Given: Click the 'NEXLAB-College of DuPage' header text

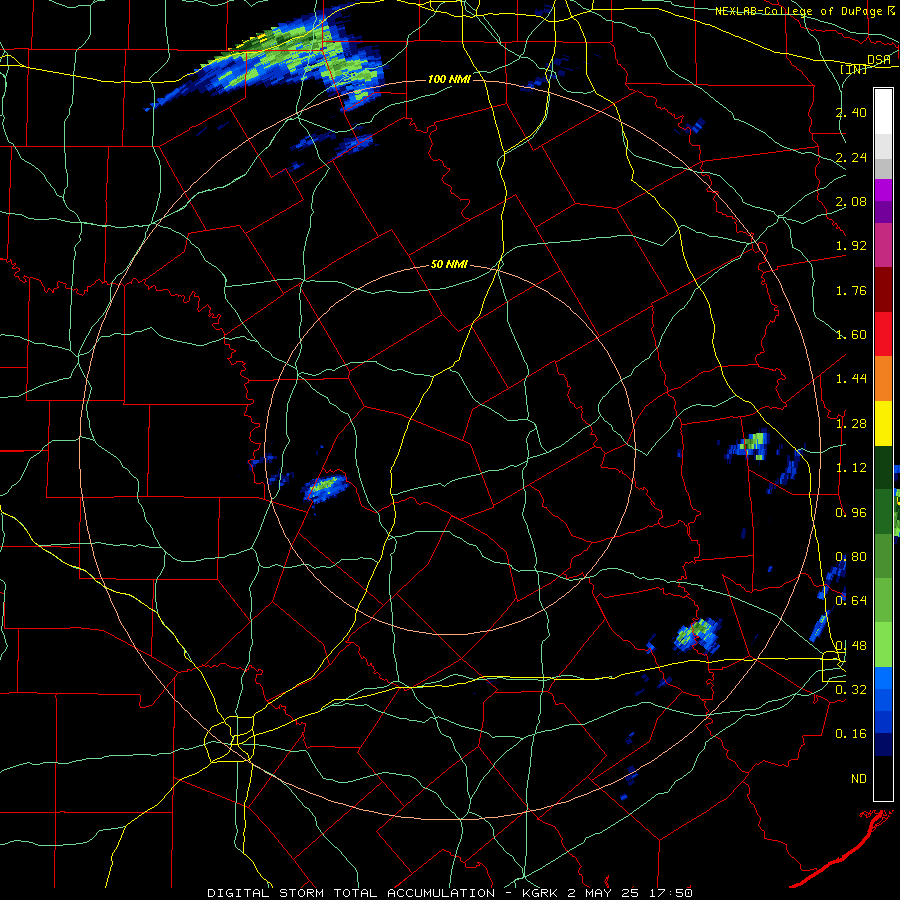Looking at the screenshot, I should point(798,11).
